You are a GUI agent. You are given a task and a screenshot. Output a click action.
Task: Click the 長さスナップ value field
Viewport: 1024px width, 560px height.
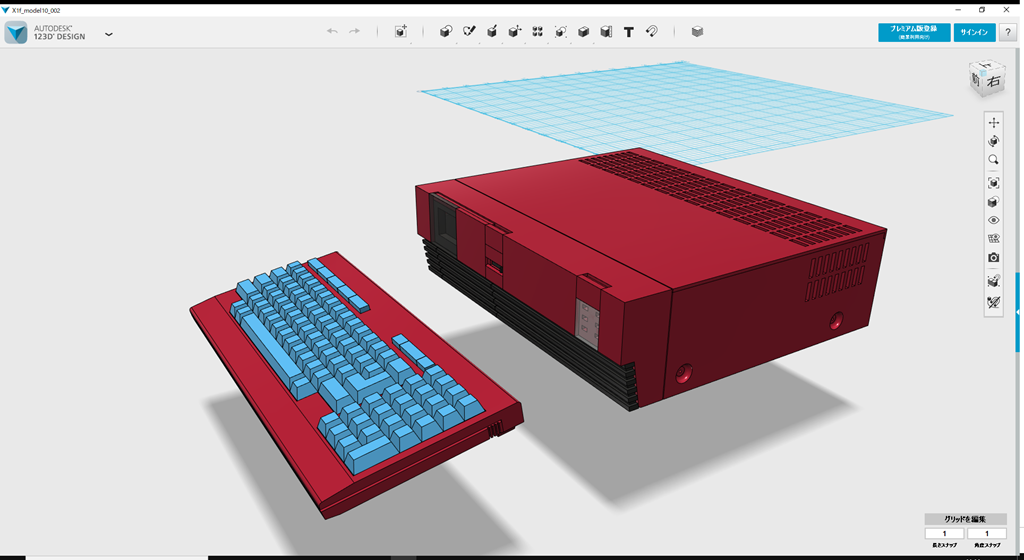tap(944, 534)
